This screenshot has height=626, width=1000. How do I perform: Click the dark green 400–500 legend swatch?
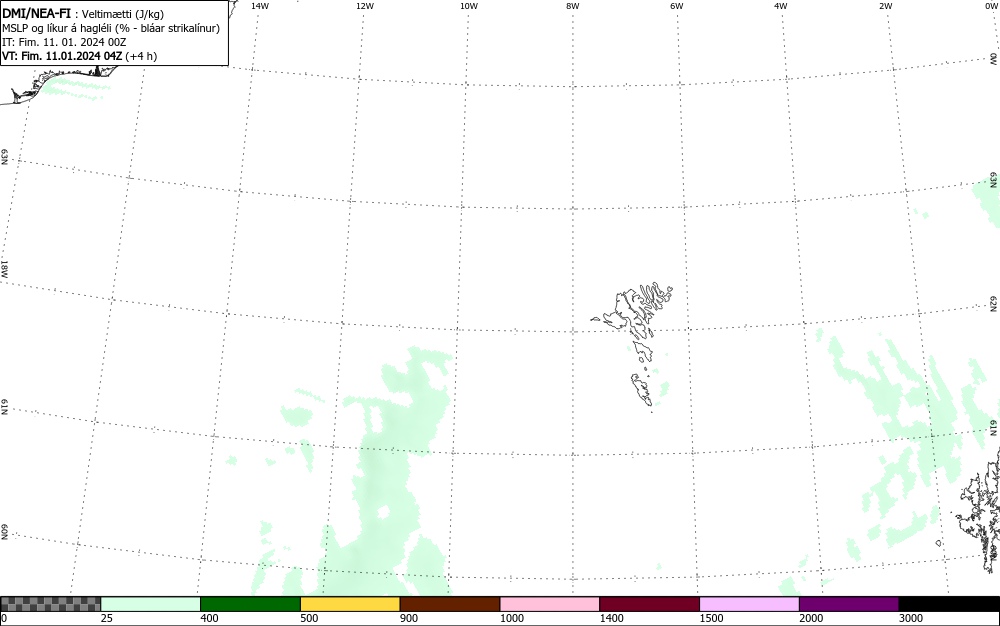point(250,604)
